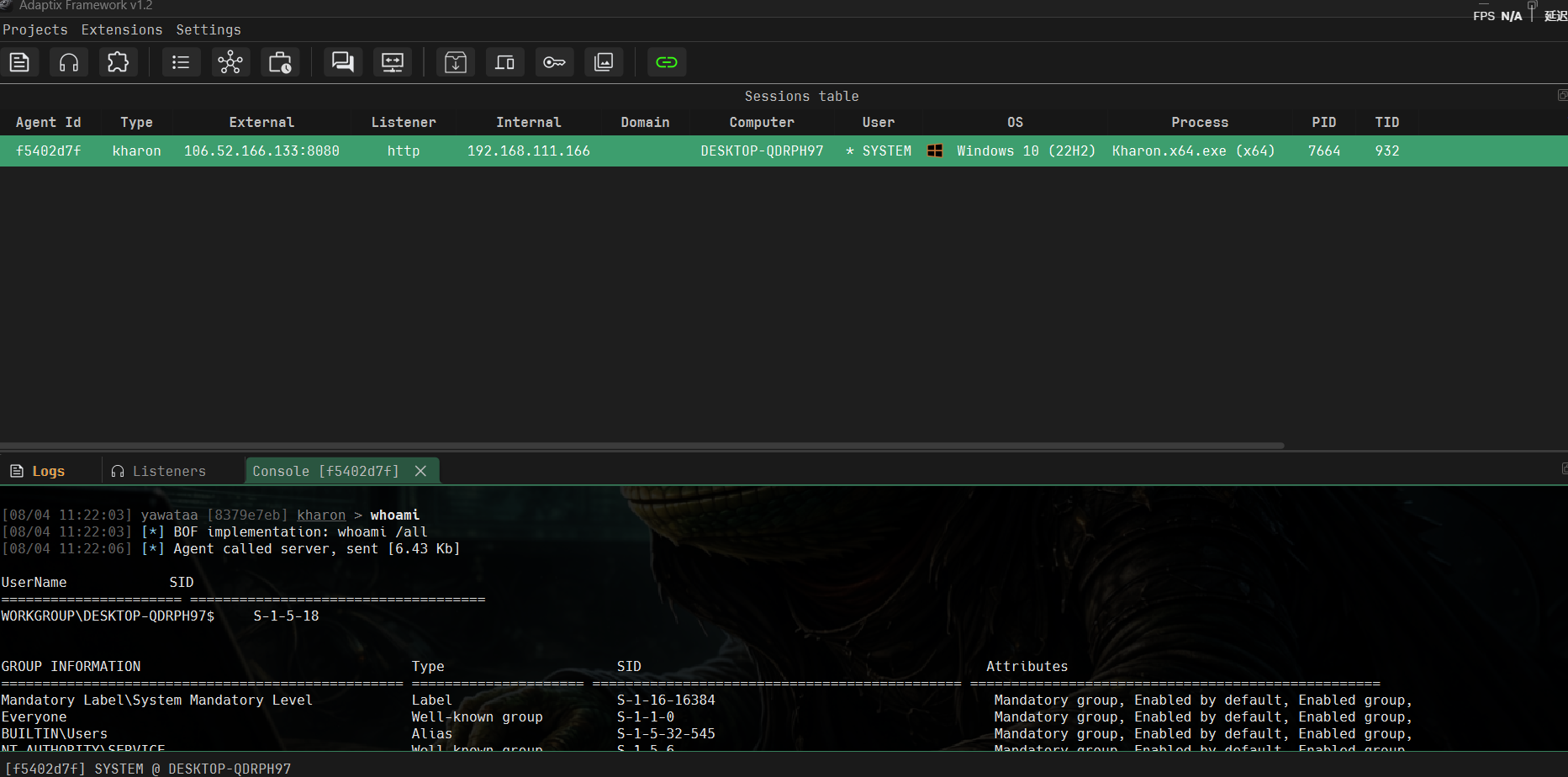Click external address 106.52.166.133:8080
The width and height of the screenshot is (1568, 777).
tap(261, 151)
